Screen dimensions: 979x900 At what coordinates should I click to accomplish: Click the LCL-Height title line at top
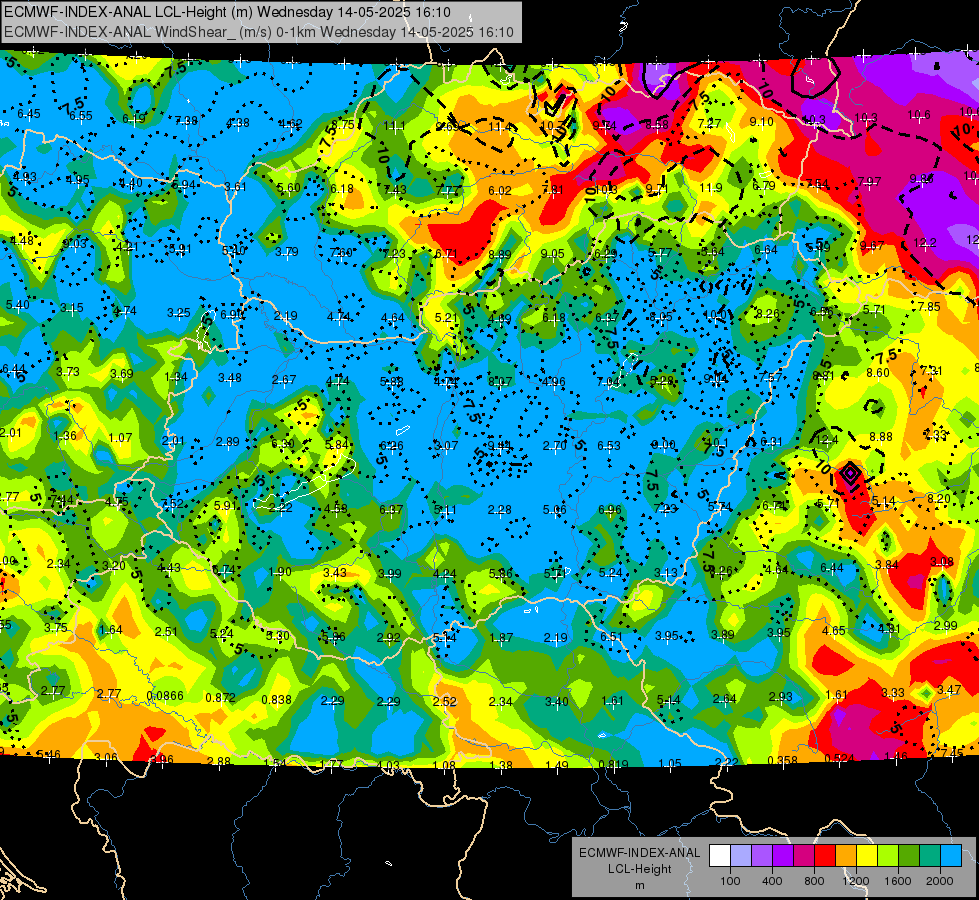pyautogui.click(x=227, y=12)
